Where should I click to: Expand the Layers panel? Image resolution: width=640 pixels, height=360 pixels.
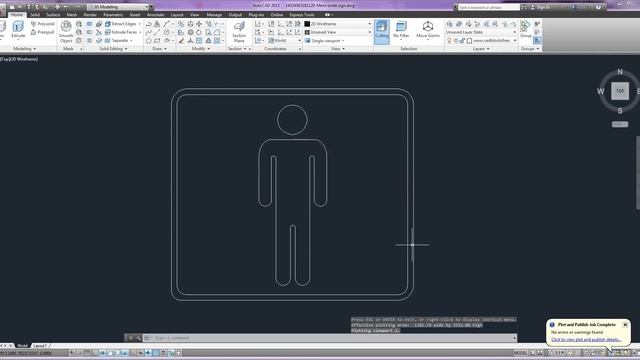[481, 49]
